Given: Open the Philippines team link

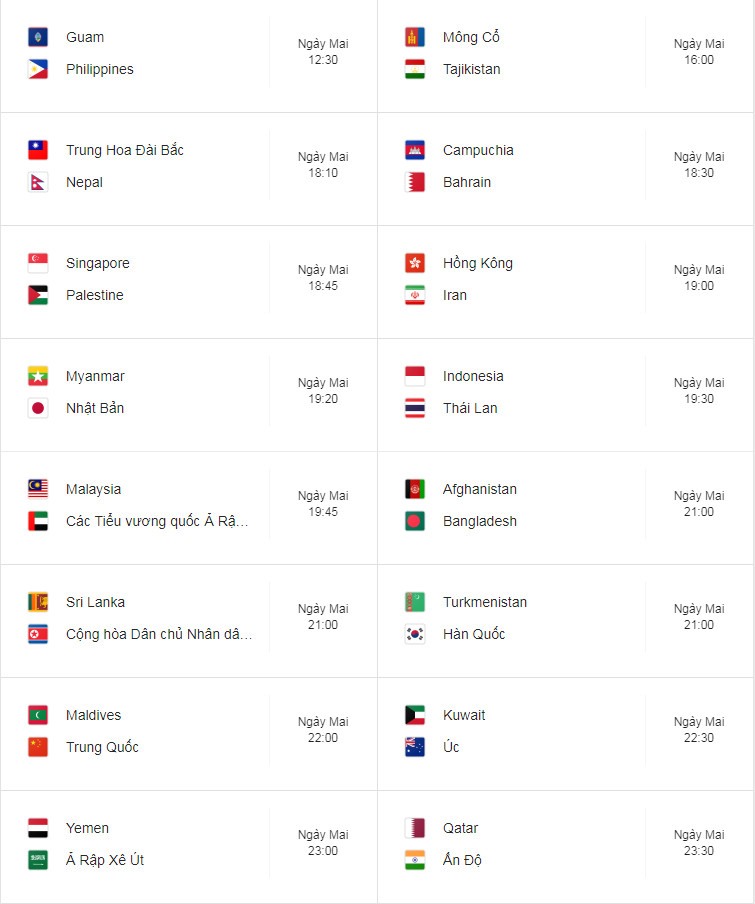Looking at the screenshot, I should 100,69.
